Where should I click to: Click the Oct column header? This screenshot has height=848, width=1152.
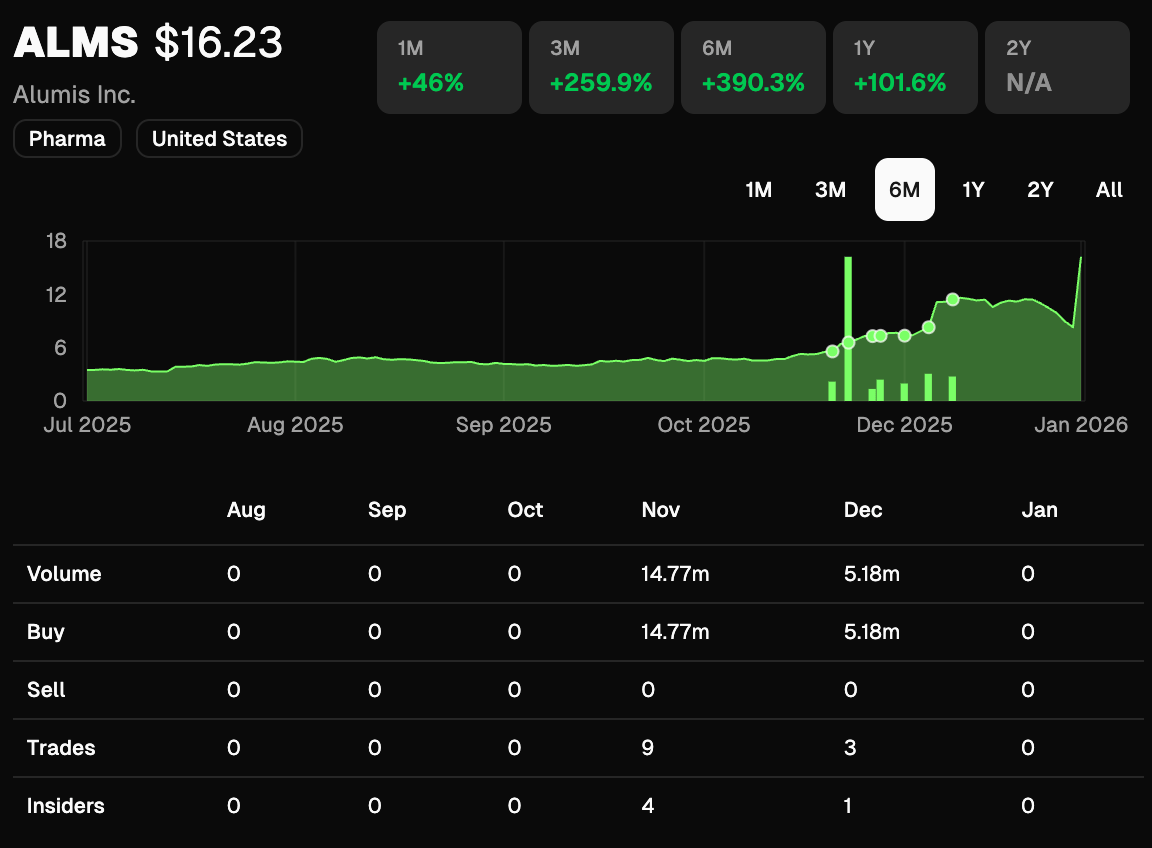(525, 509)
